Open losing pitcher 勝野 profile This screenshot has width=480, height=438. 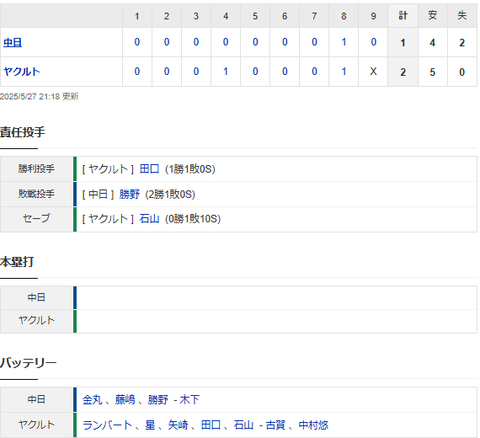[x=129, y=194]
